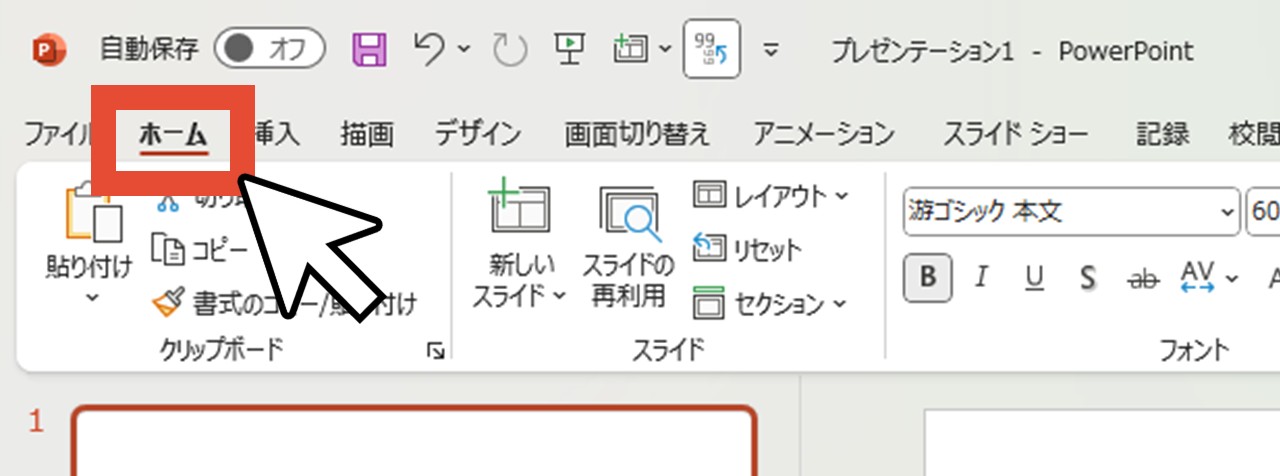1280x476 pixels.
Task: Toggle text Shadow (S)
Action: click(x=1088, y=277)
